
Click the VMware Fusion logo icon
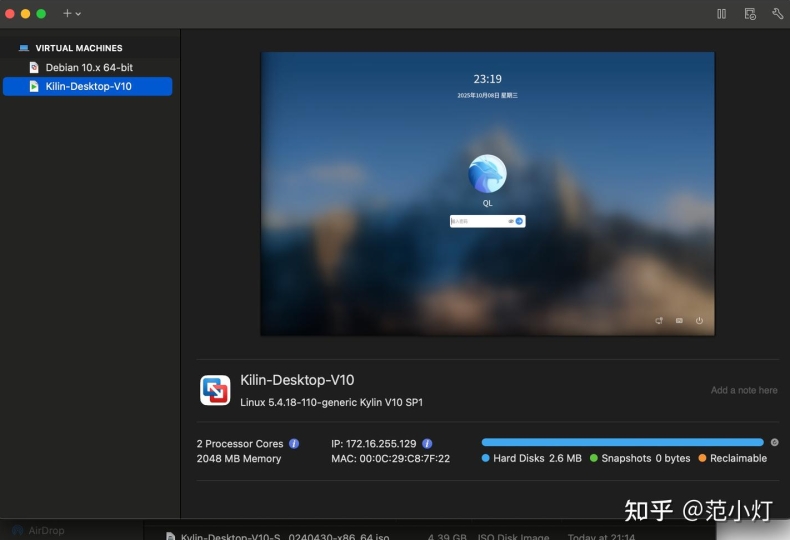click(x=215, y=390)
